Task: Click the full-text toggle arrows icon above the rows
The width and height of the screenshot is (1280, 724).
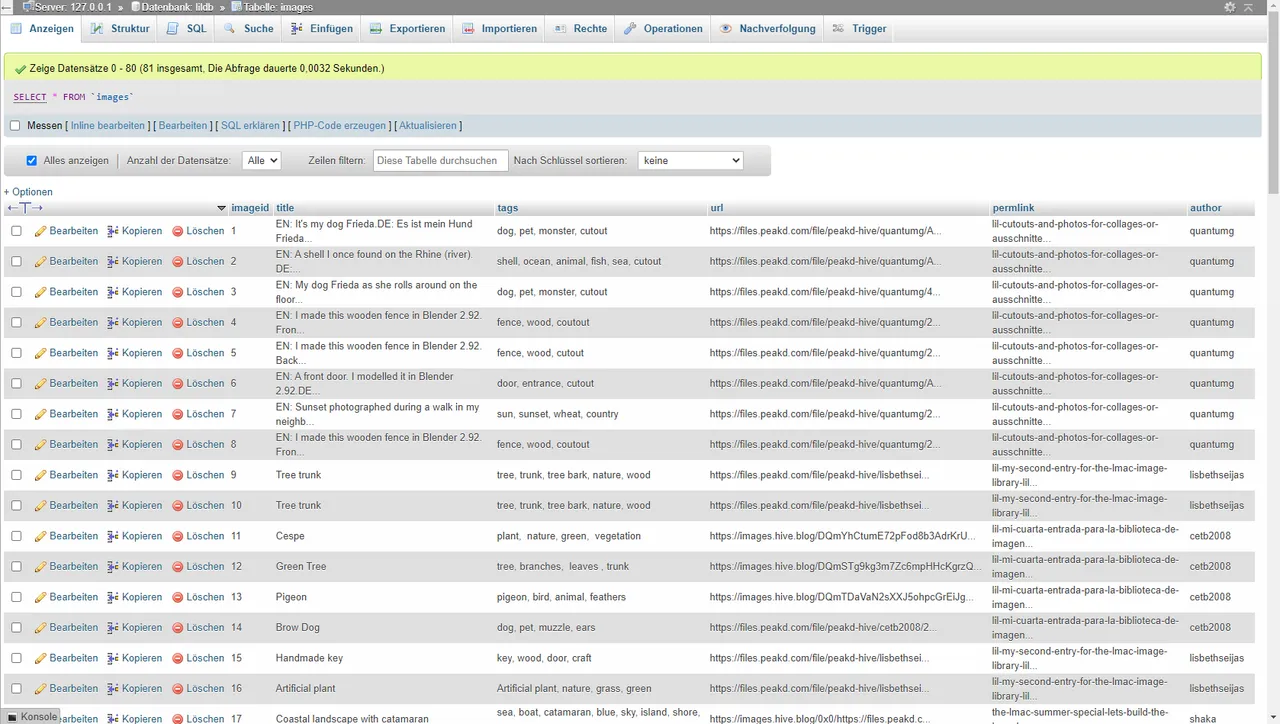Action: coord(25,208)
